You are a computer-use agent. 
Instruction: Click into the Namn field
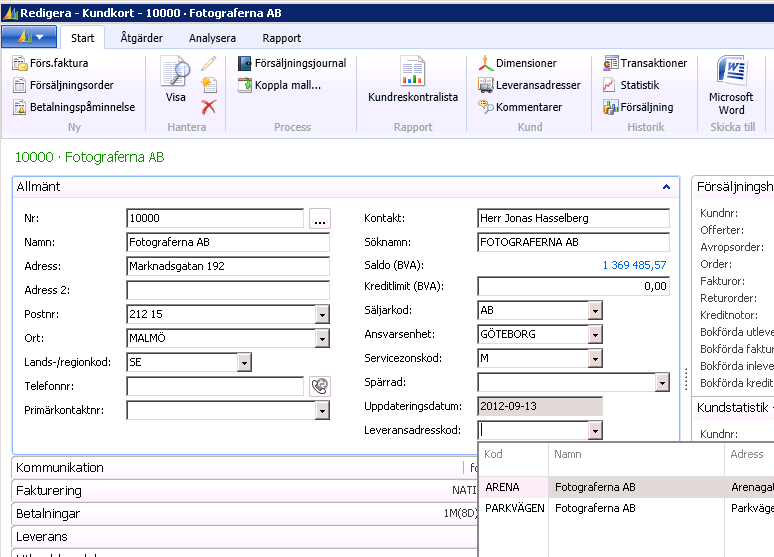228,242
